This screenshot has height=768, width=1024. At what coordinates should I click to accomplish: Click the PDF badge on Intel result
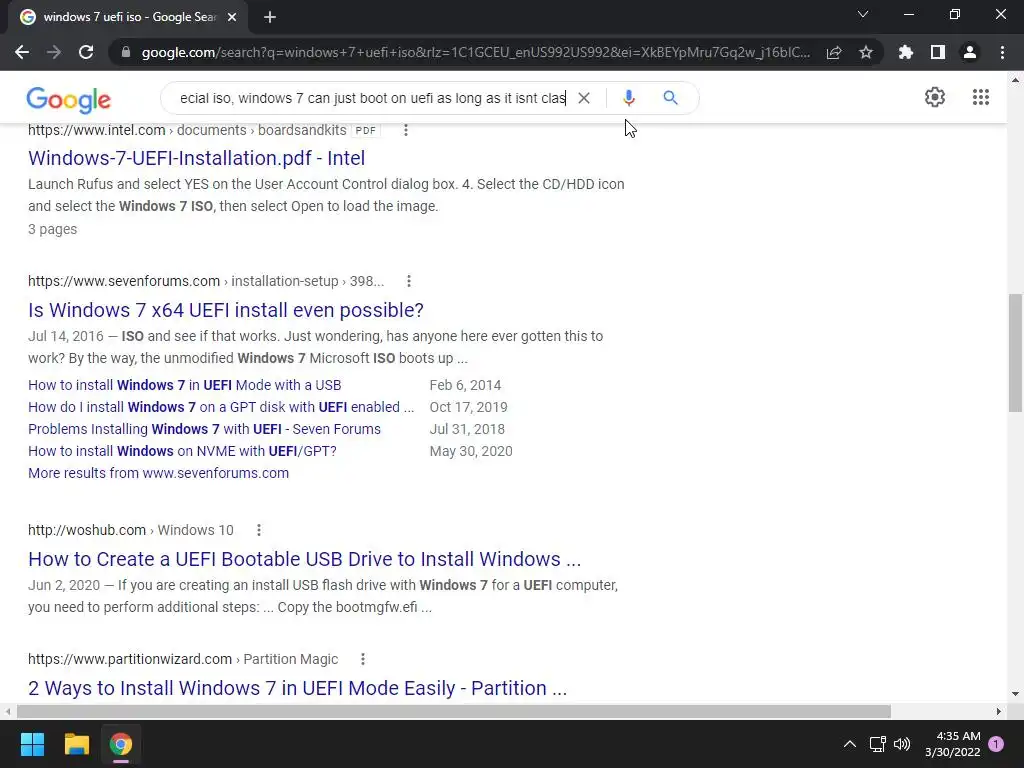(366, 130)
